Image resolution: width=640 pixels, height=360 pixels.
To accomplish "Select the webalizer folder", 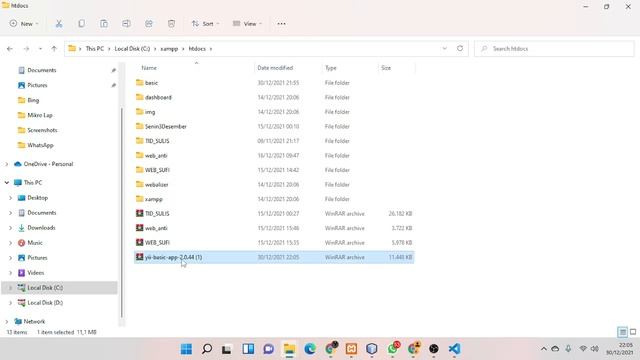I will pos(274,184).
